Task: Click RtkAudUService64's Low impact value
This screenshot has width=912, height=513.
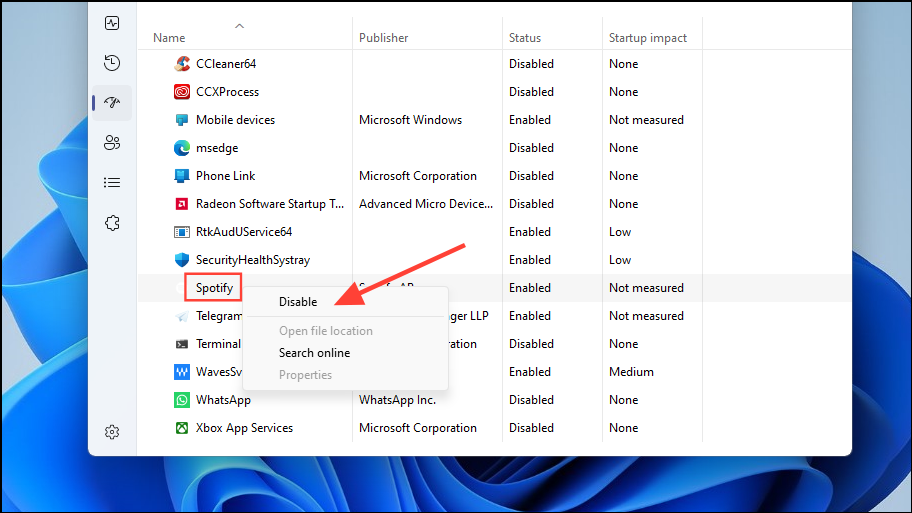Action: (620, 232)
